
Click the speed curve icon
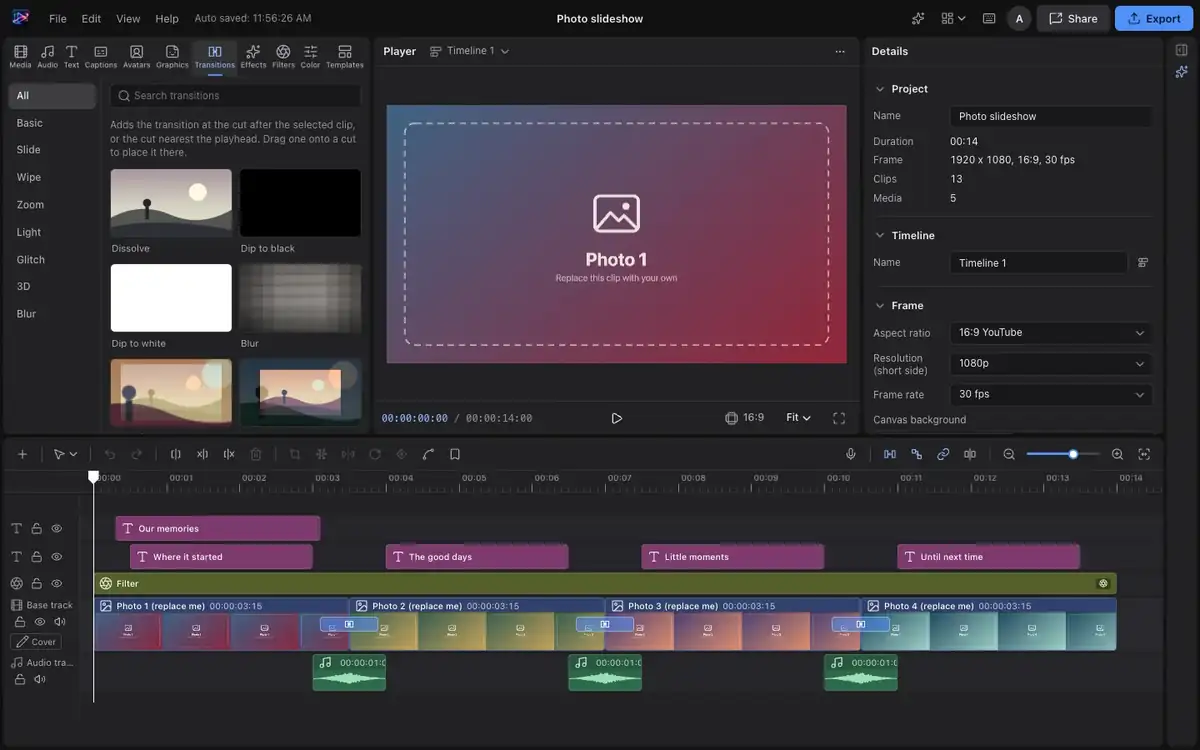coord(428,454)
